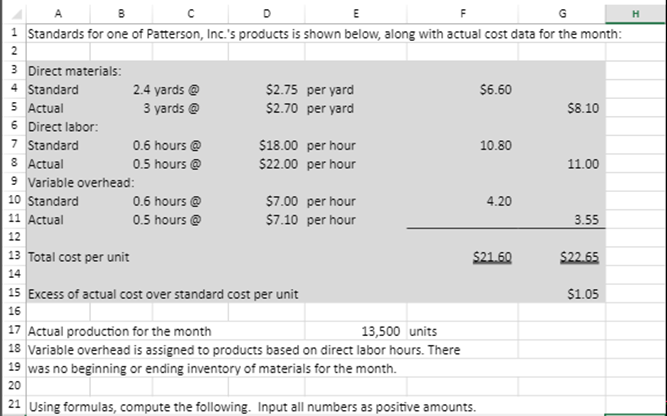Select the $8.10 actual materials cost cell
The width and height of the screenshot is (667, 416).
[x=562, y=108]
